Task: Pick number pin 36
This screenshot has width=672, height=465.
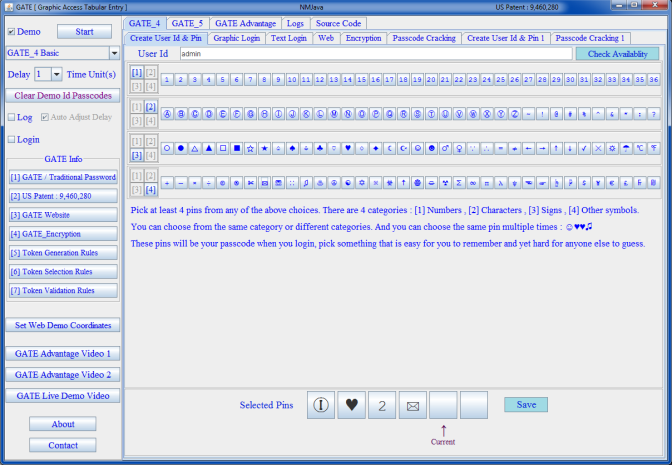Action: coord(653,79)
